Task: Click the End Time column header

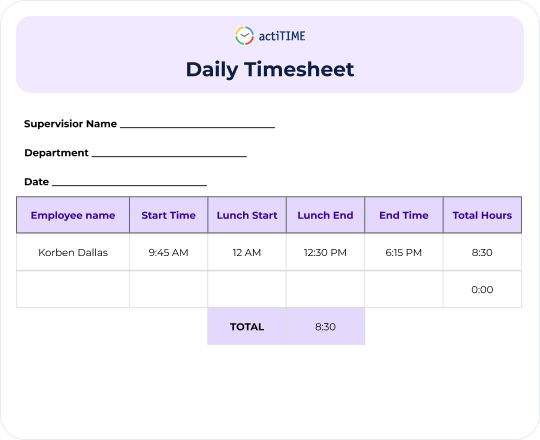Action: (404, 215)
